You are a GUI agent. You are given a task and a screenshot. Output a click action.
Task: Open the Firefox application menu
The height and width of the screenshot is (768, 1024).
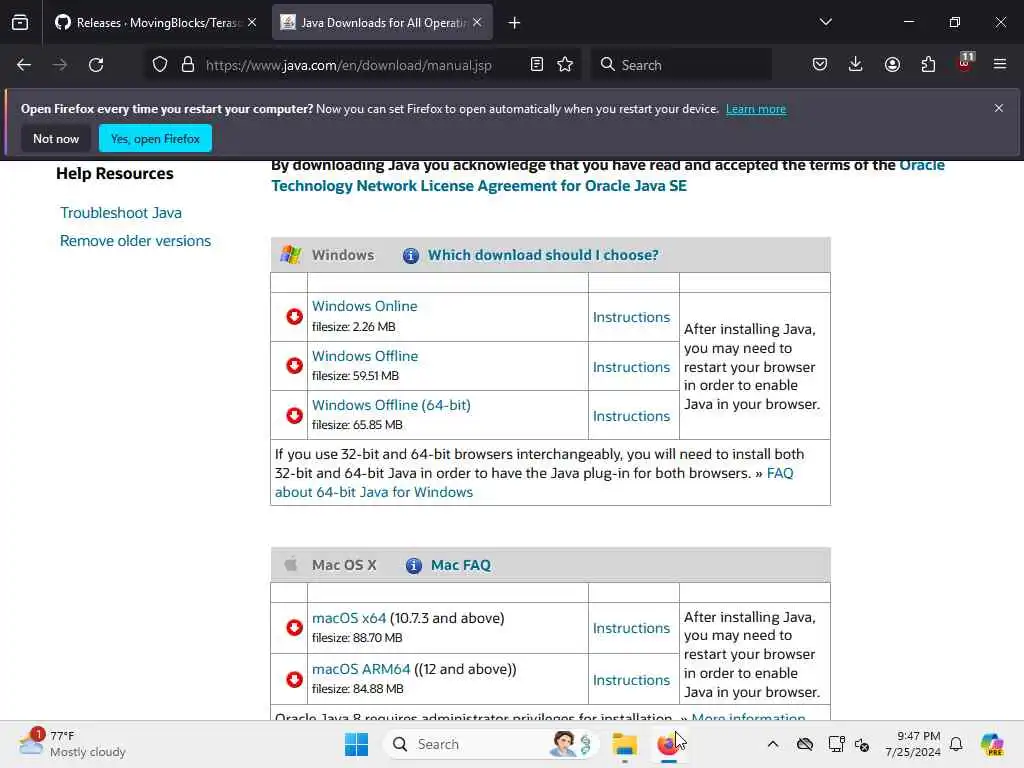point(1000,65)
